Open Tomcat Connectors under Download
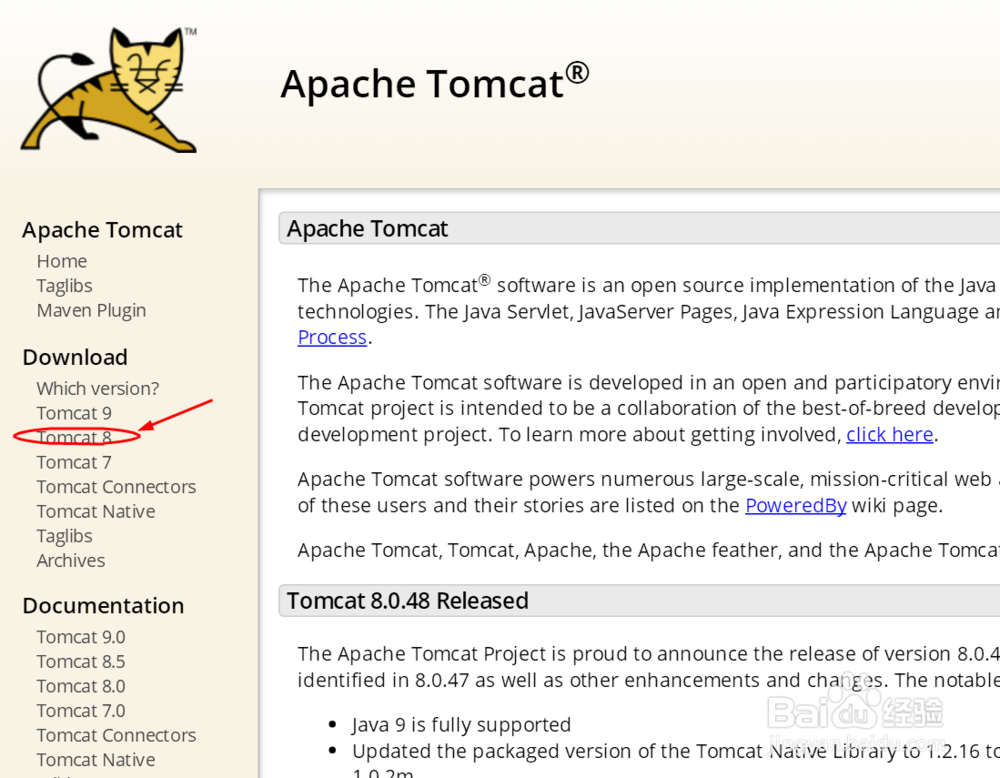Image resolution: width=1000 pixels, height=778 pixels. click(x=116, y=487)
